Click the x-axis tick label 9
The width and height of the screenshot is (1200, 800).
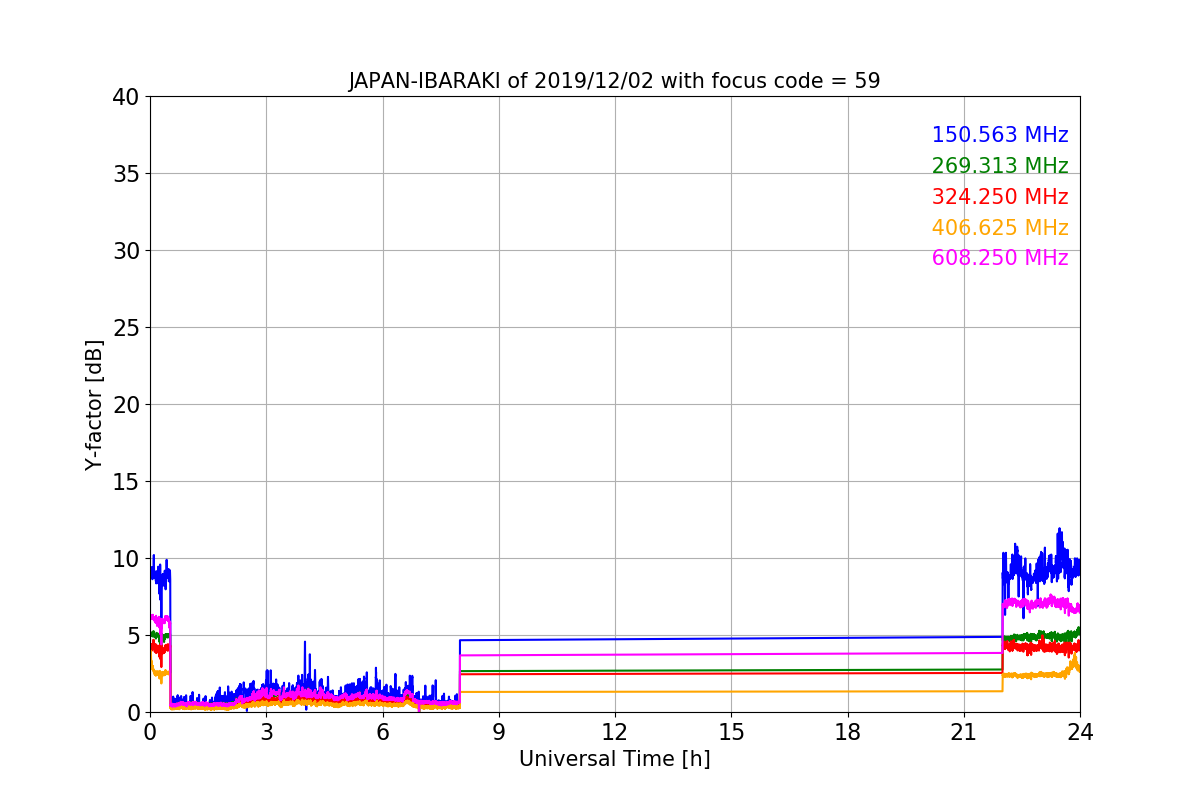[499, 732]
